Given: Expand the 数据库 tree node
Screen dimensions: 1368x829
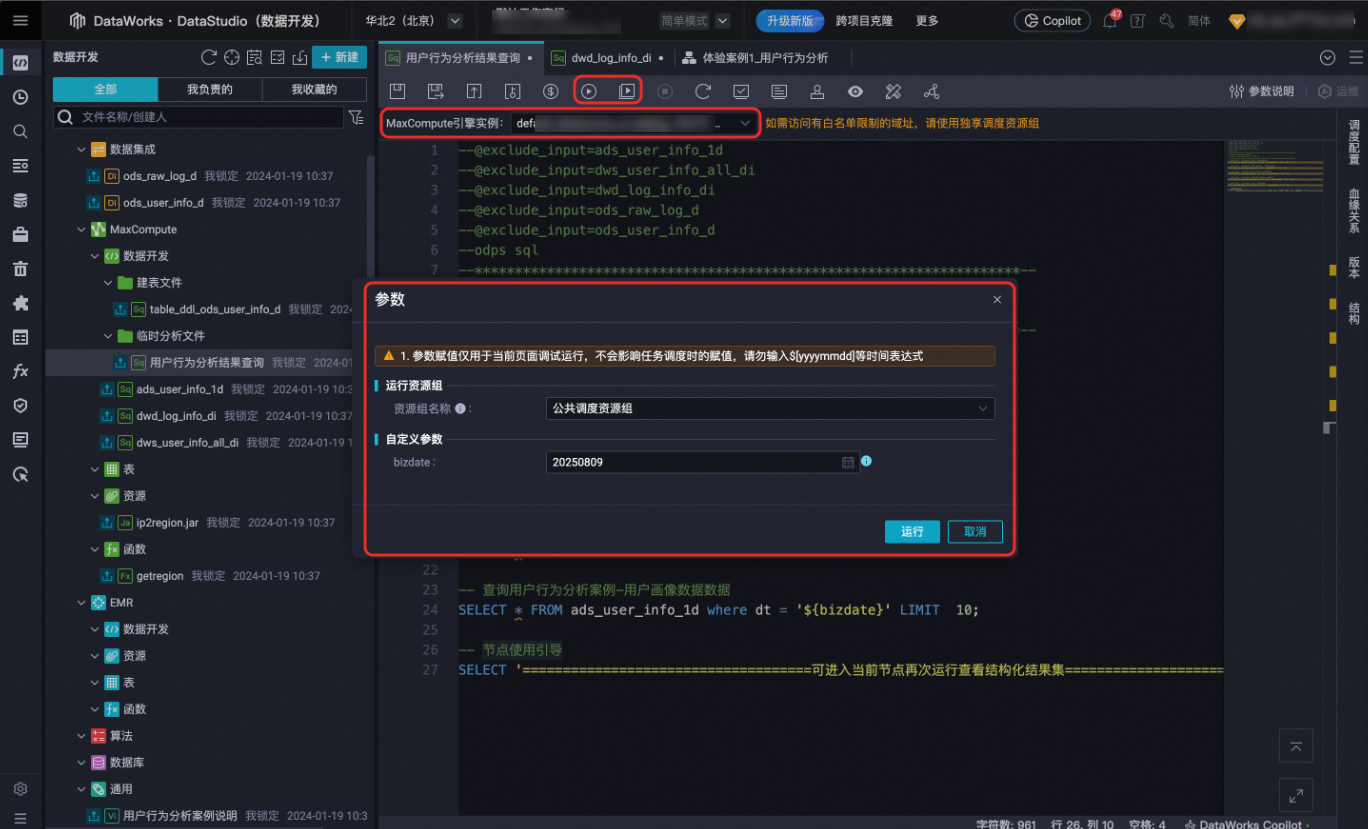Looking at the screenshot, I should pyautogui.click(x=82, y=762).
